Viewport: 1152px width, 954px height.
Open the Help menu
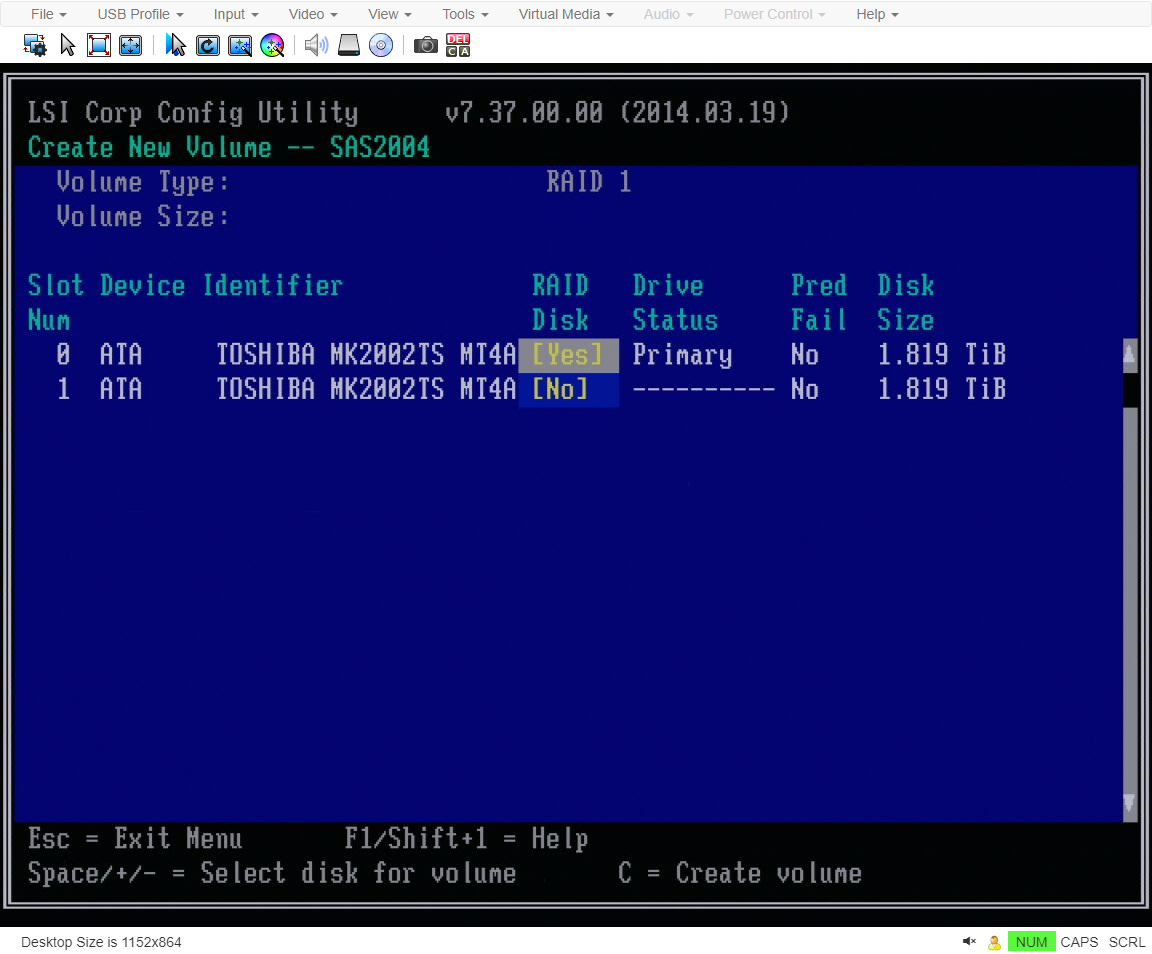point(877,14)
